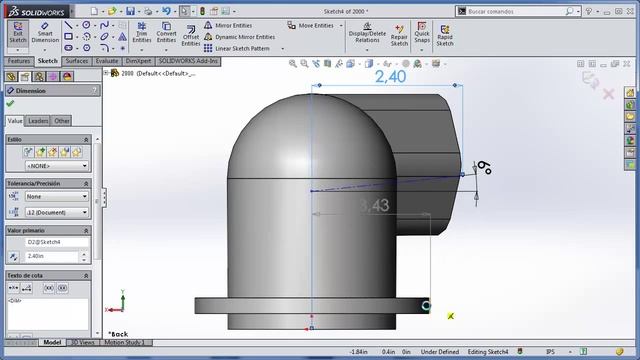640x360 pixels.
Task: Open Display/Delete Relations
Action: [367, 33]
